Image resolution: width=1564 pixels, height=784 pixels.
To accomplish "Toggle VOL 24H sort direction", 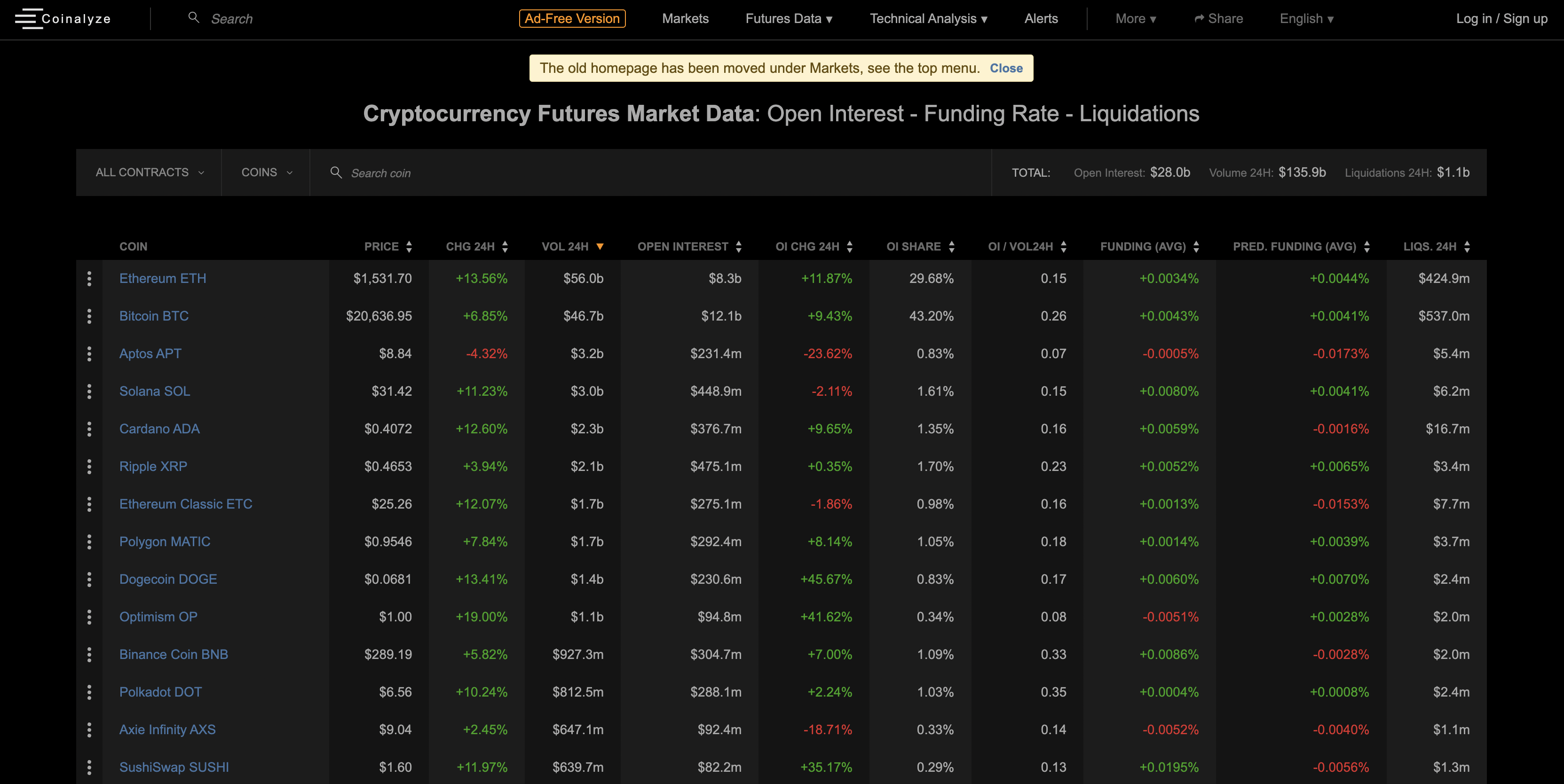I will (573, 246).
